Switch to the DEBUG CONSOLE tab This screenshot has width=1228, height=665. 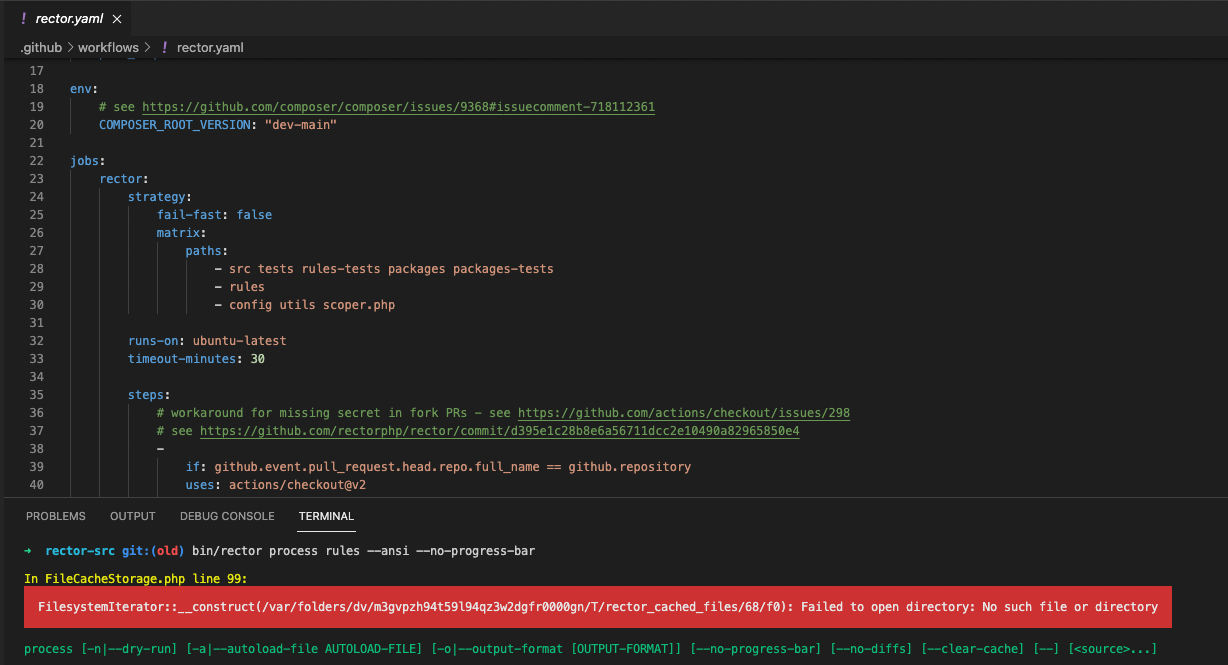tap(227, 516)
